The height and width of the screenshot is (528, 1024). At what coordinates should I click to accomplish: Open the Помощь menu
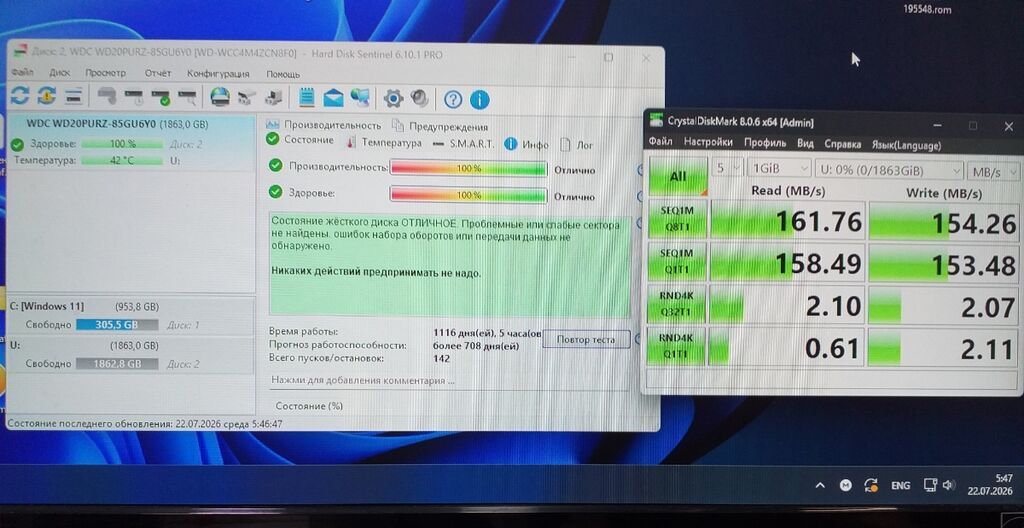click(x=283, y=74)
